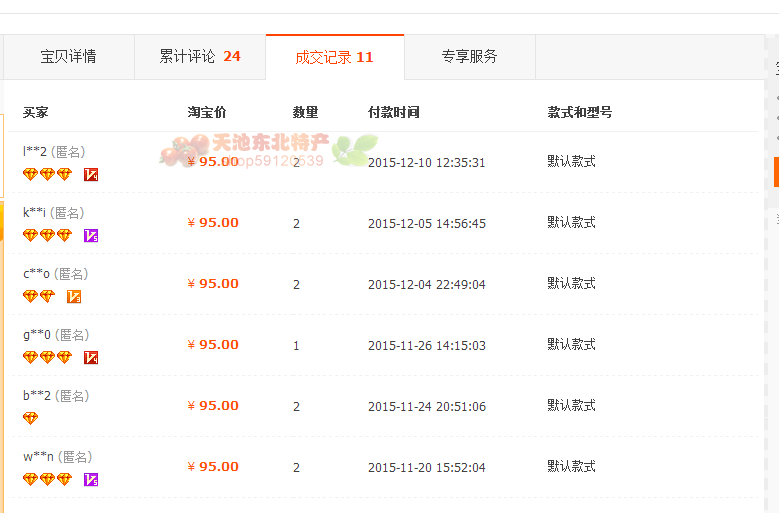Viewport: 779px width, 513px height.
Task: Click the diamond rating icons under buyer k**i
Action: pyautogui.click(x=47, y=236)
